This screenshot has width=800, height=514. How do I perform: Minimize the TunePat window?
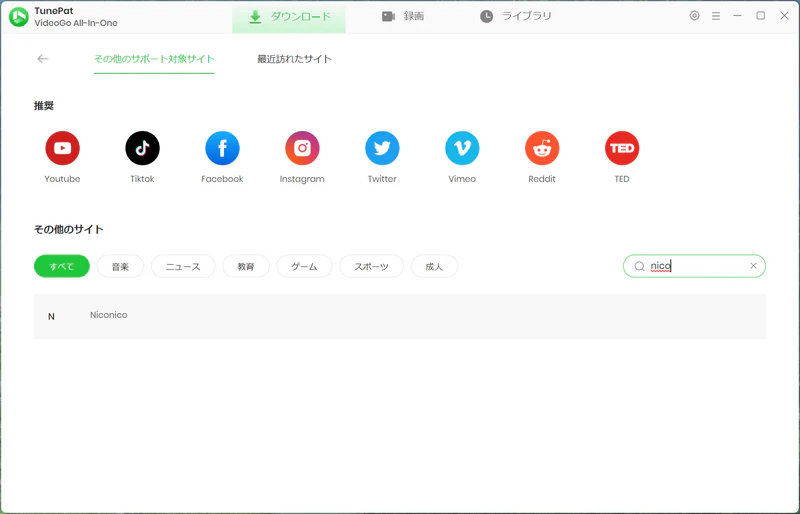pyautogui.click(x=737, y=16)
